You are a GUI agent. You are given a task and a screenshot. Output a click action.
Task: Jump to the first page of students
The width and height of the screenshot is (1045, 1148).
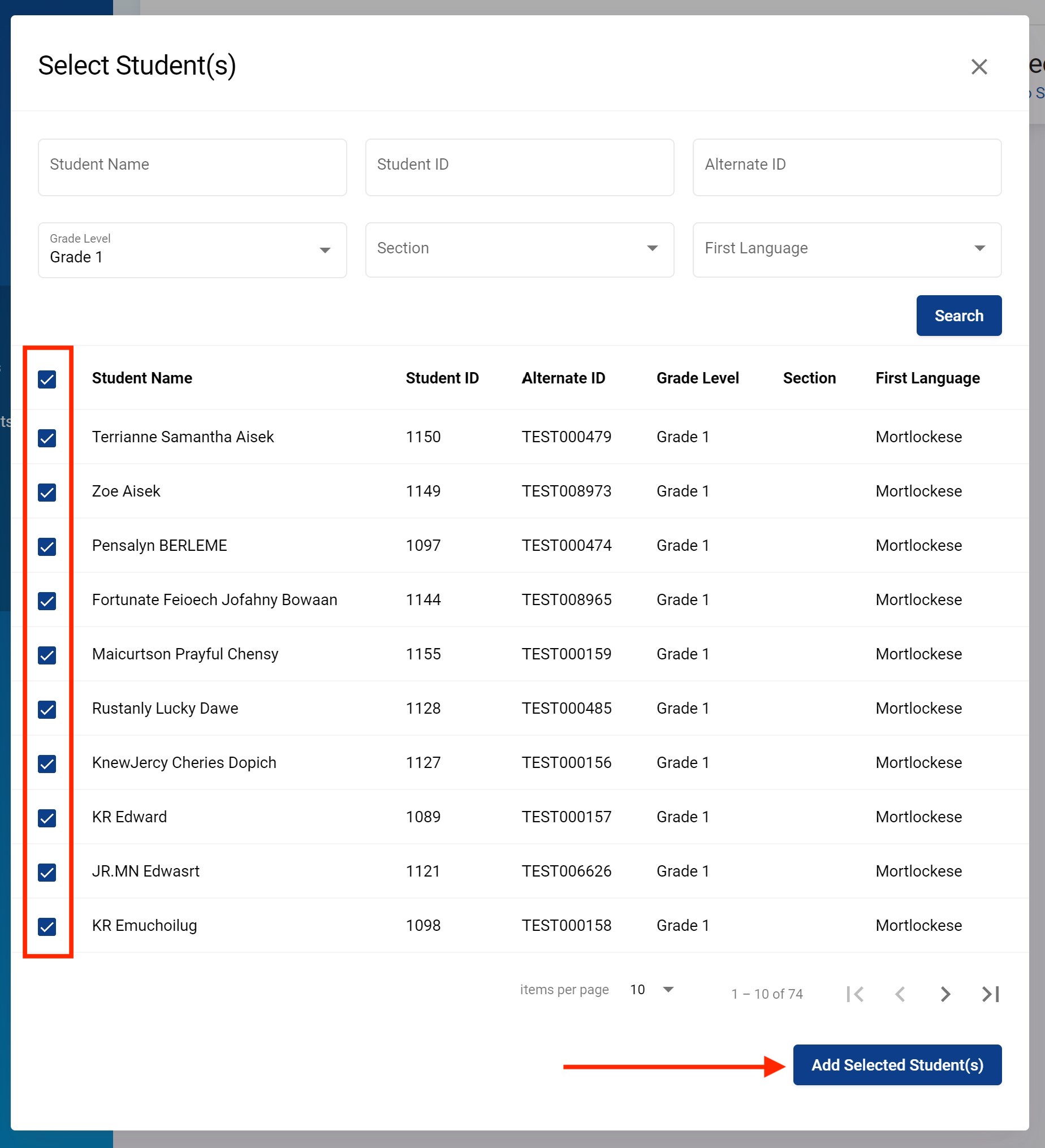pos(855,994)
